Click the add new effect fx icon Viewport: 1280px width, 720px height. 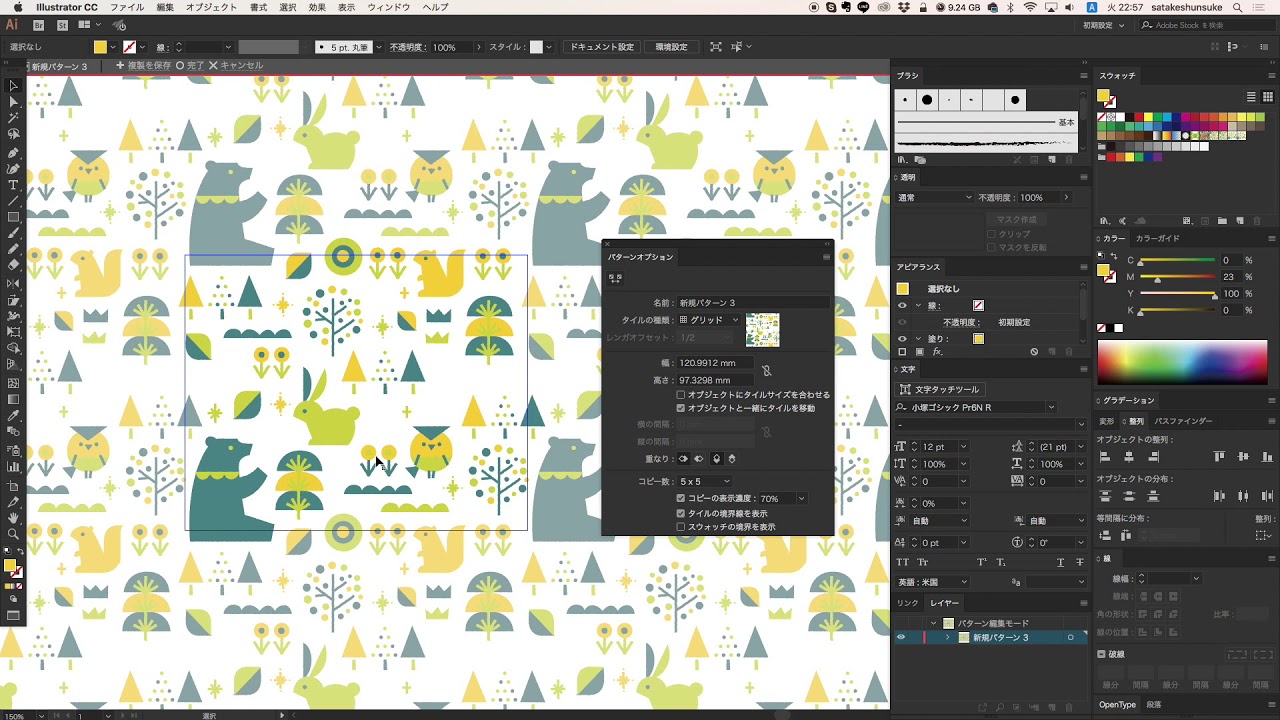(937, 352)
